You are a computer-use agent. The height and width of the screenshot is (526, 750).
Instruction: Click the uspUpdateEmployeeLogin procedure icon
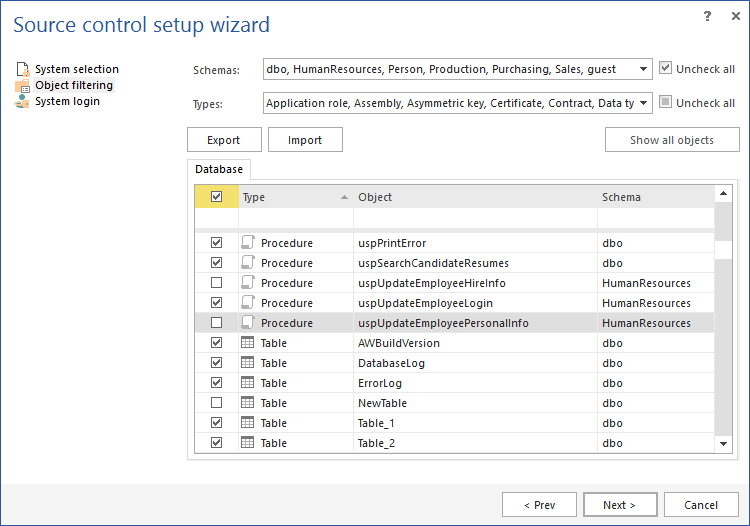coord(248,303)
